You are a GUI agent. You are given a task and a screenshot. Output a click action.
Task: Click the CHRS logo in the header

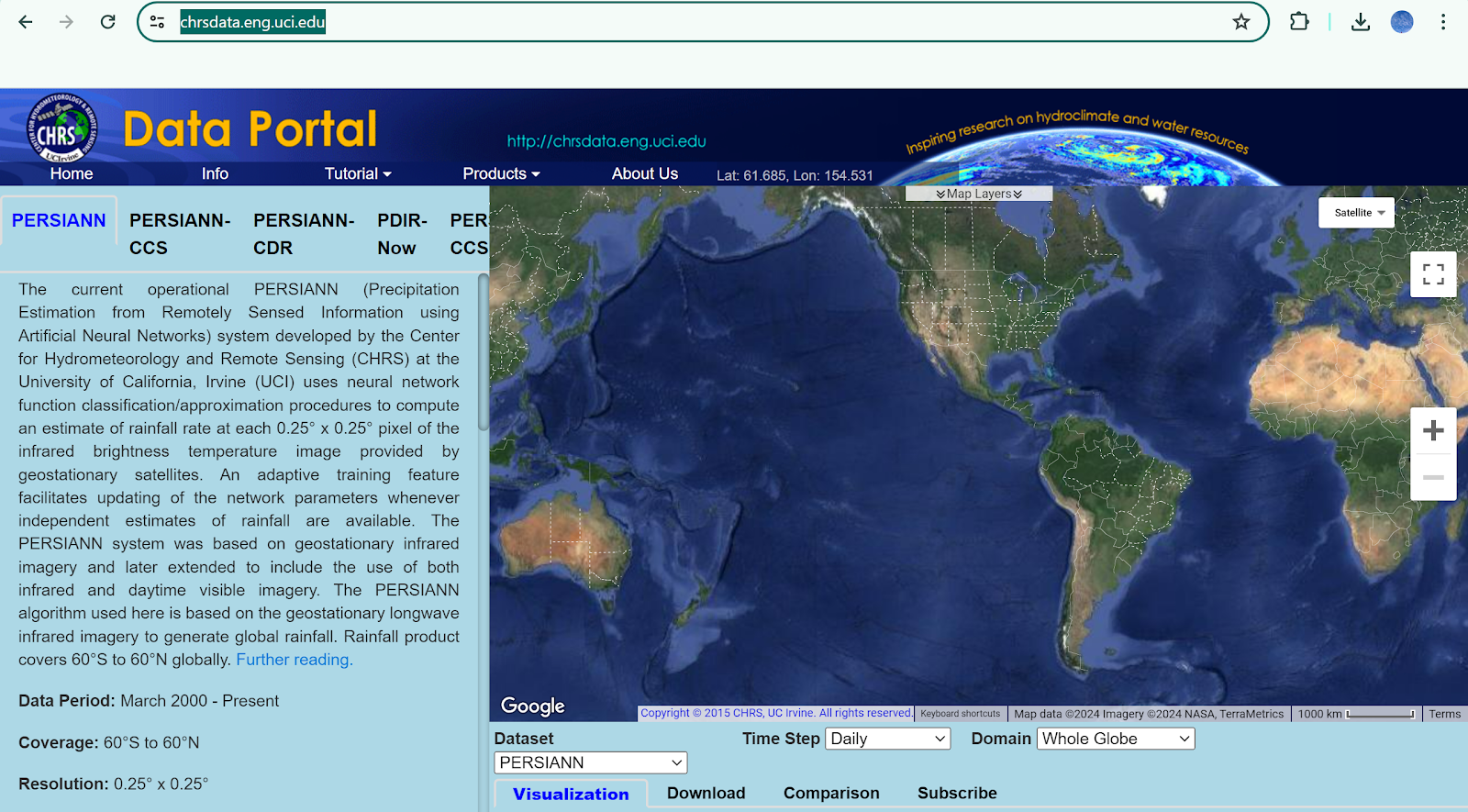pyautogui.click(x=61, y=128)
